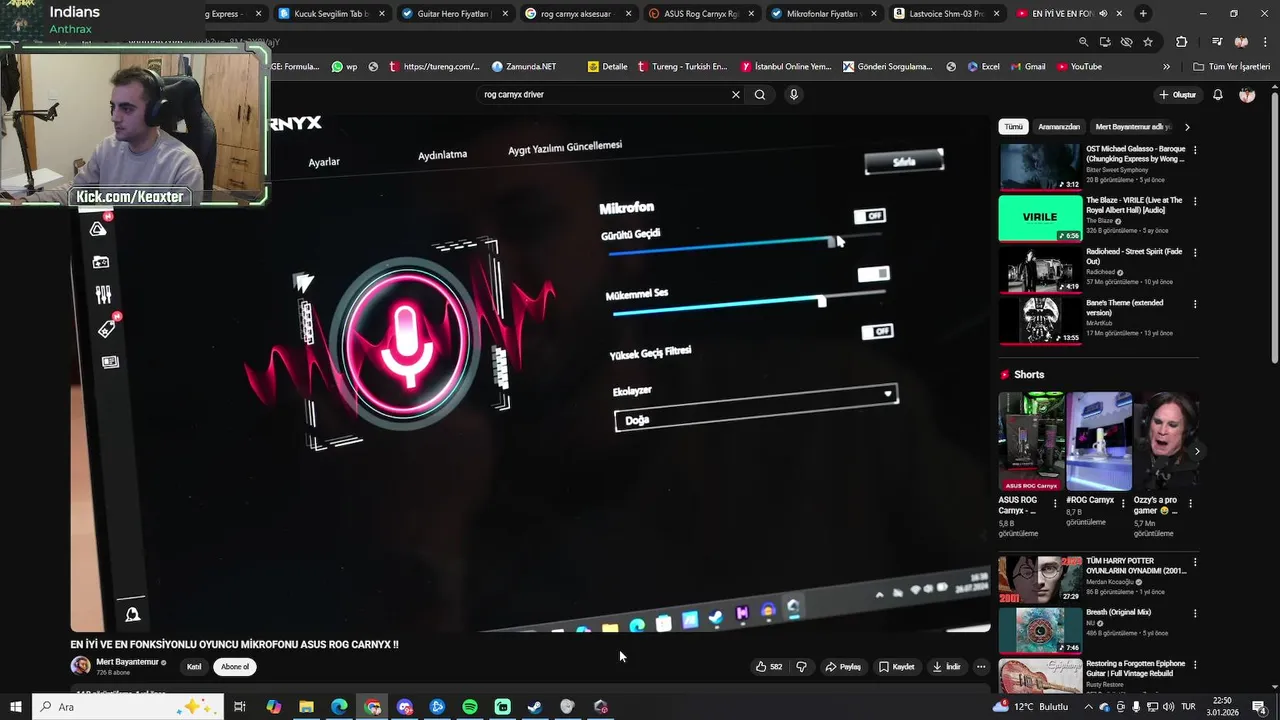Viewport: 1280px width, 720px height.
Task: Switch to the rog carnyx aksesuar tab
Action: (x=579, y=14)
